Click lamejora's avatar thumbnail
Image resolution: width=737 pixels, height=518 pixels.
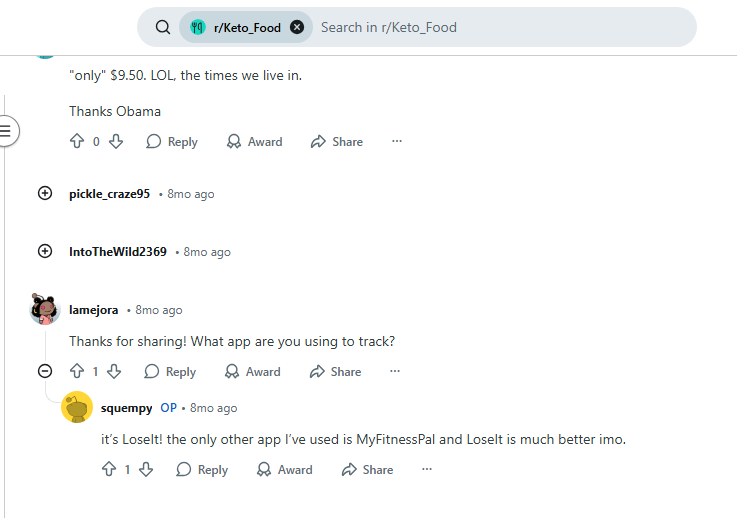45,310
